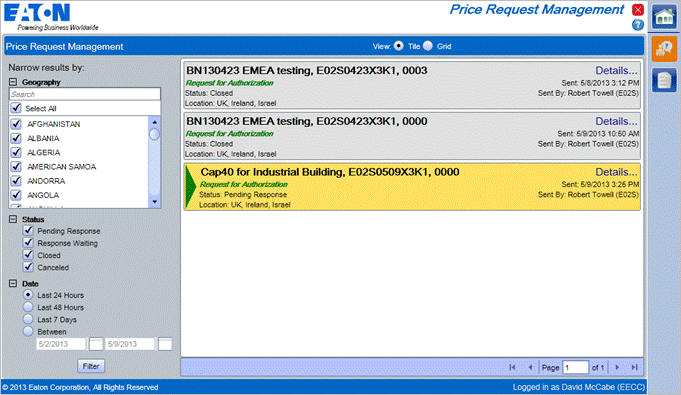Image resolution: width=681 pixels, height=395 pixels.
Task: Select the Last 48 Hours date option
Action: [28, 307]
